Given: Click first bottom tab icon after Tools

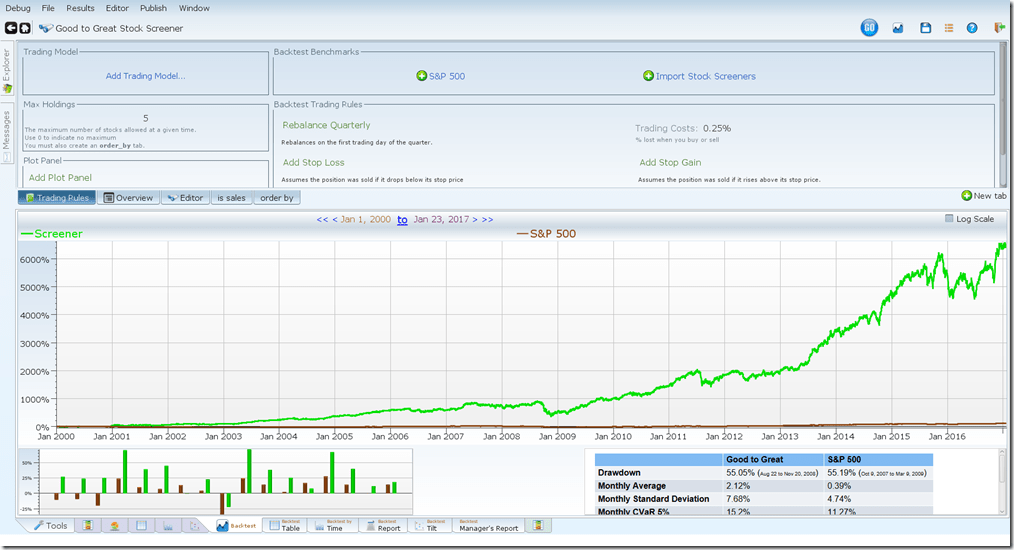Looking at the screenshot, I should click(88, 525).
